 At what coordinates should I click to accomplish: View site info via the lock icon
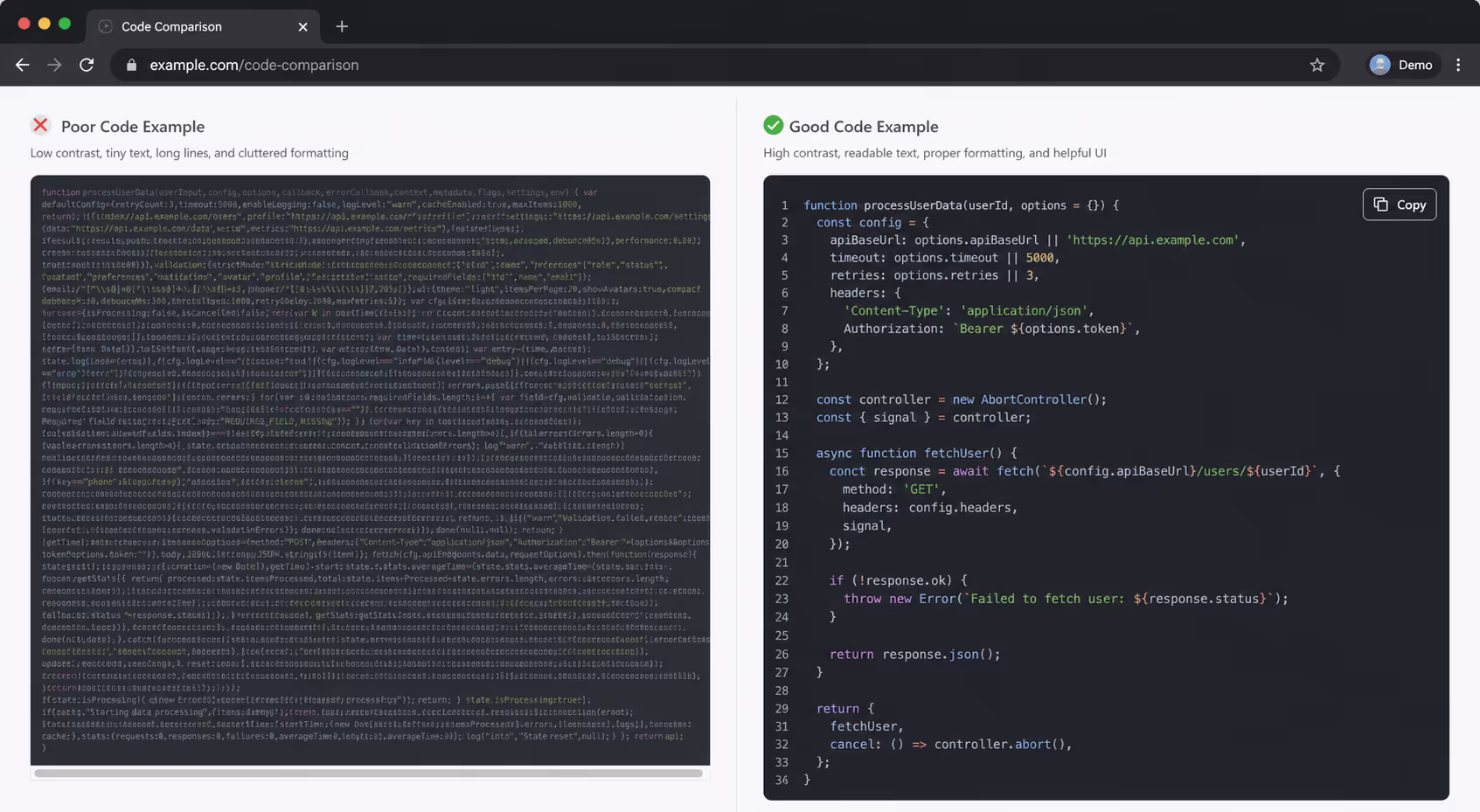click(132, 65)
